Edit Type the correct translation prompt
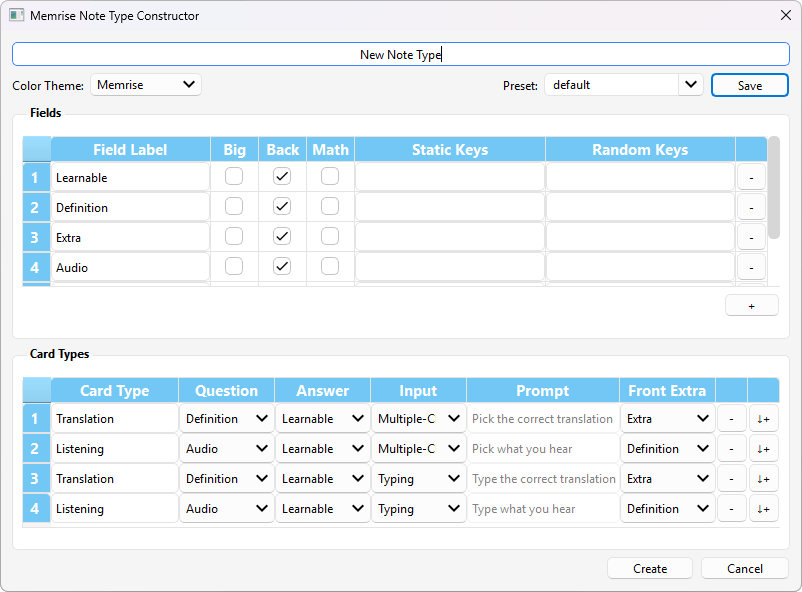This screenshot has height=592, width=802. click(x=543, y=478)
